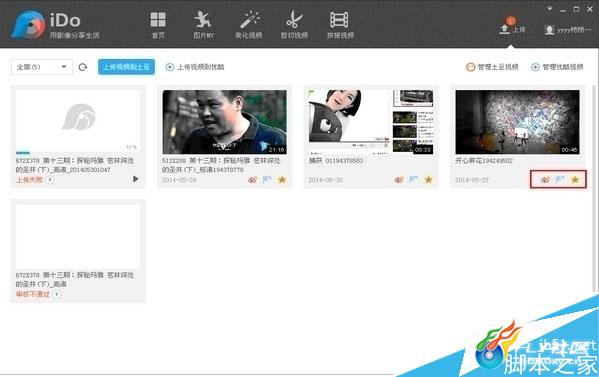The width and height of the screenshot is (599, 377).
Task: Open the window menu dropdown arrow in title bar
Action: pyautogui.click(x=550, y=9)
